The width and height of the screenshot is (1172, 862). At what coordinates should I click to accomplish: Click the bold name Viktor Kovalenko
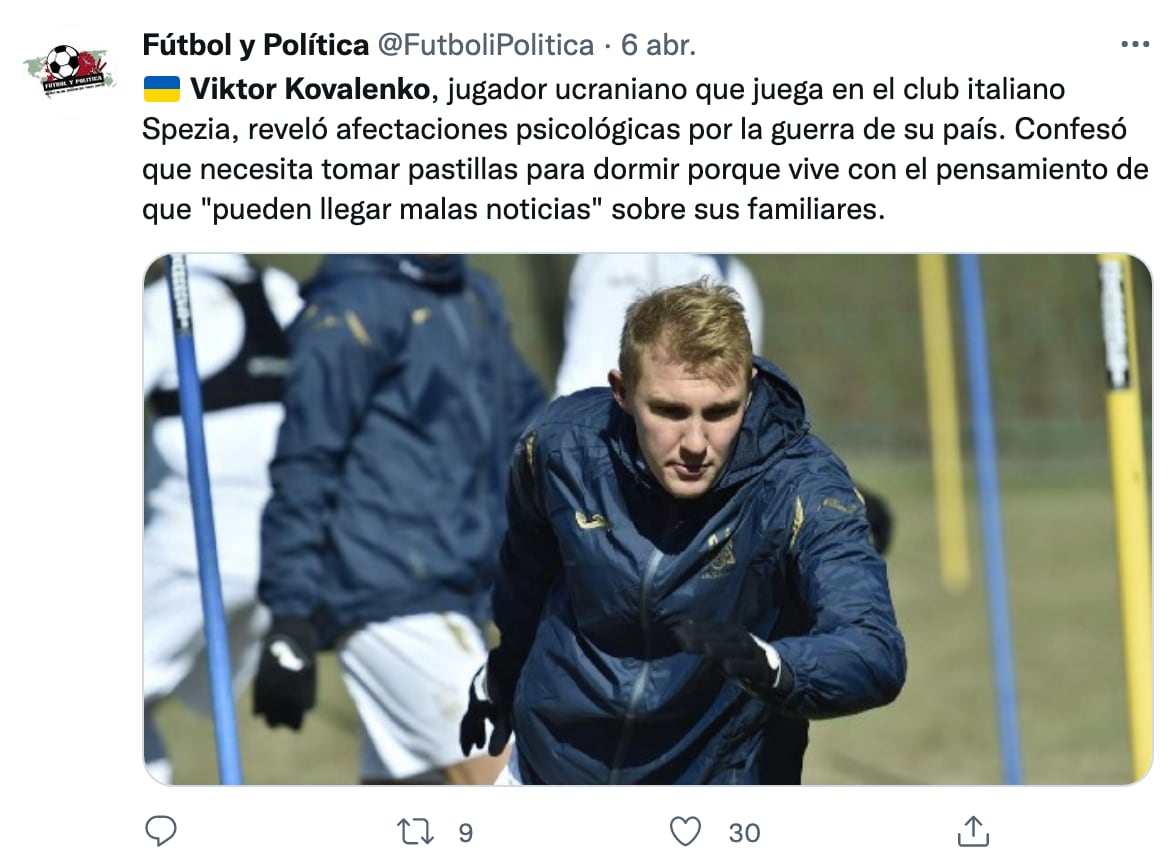click(x=310, y=90)
